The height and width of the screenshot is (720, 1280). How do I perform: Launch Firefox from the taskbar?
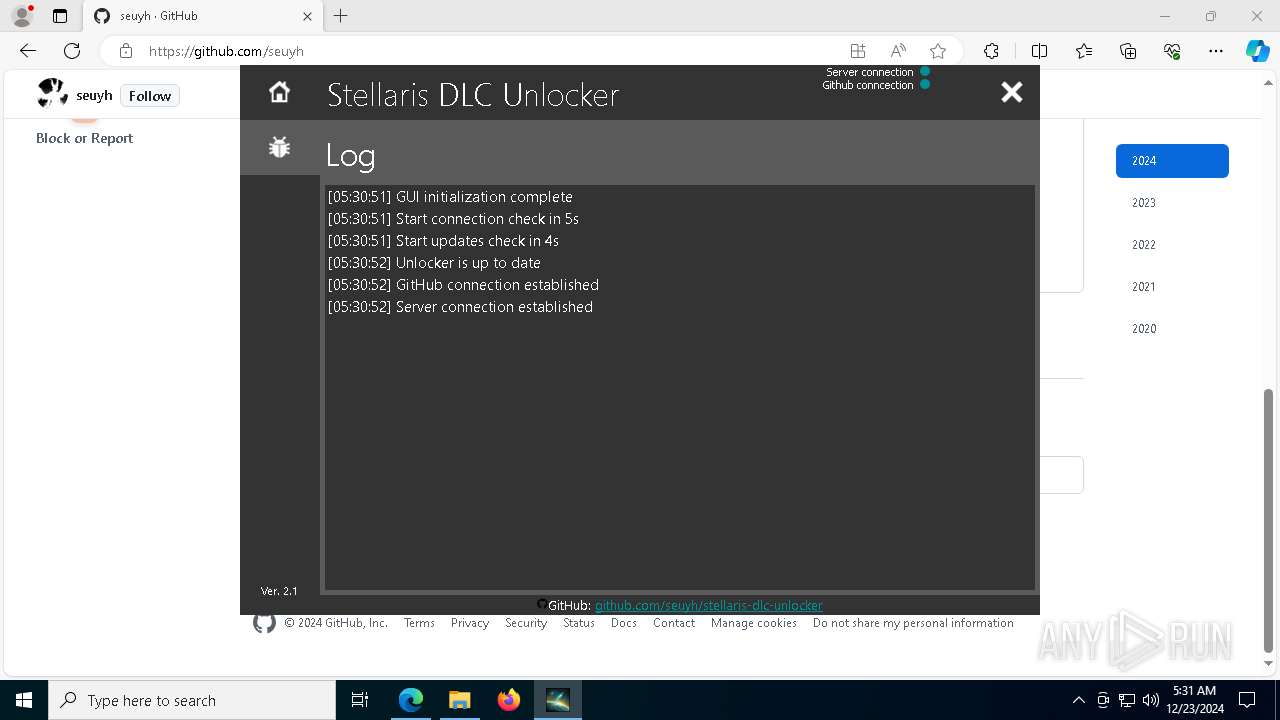pyautogui.click(x=508, y=700)
